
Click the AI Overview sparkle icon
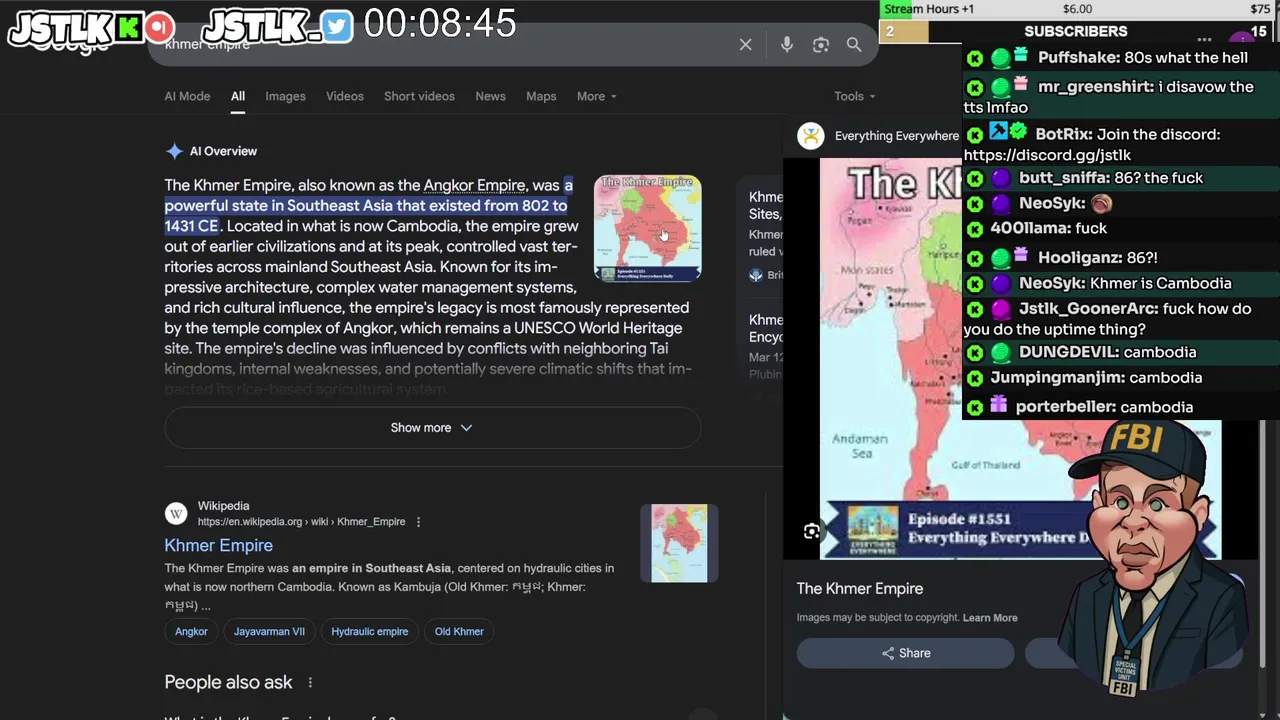(174, 151)
